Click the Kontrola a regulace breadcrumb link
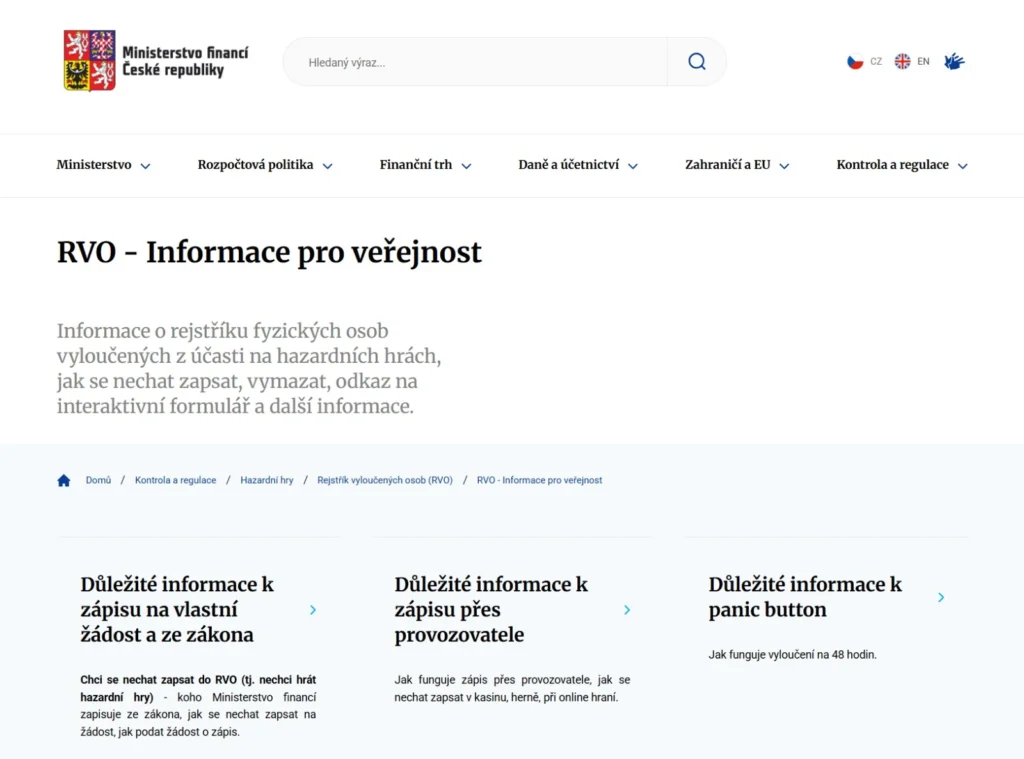 click(175, 481)
